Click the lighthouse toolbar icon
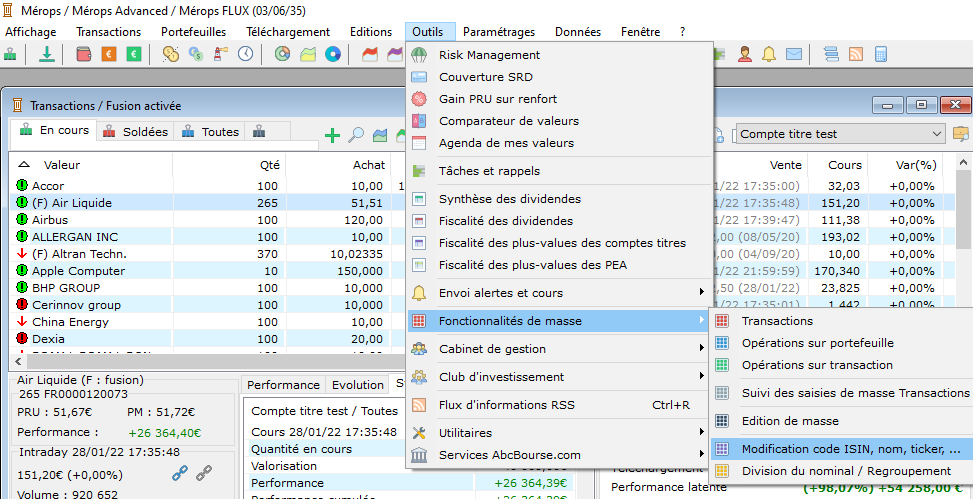 pyautogui.click(x=218, y=54)
